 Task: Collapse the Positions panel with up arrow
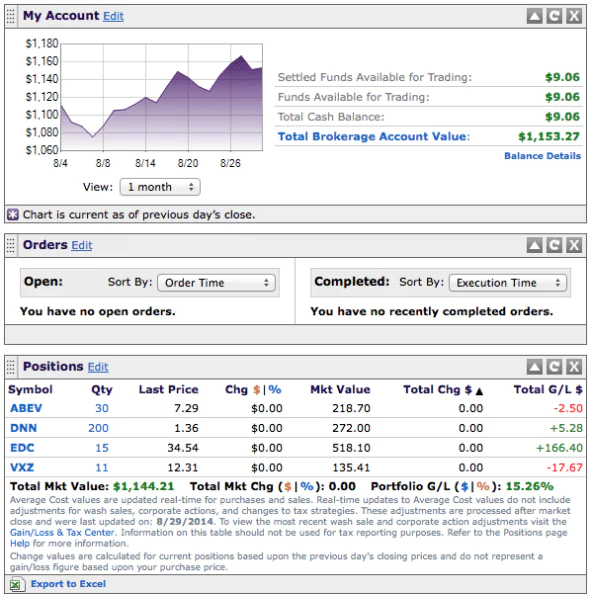coord(534,367)
